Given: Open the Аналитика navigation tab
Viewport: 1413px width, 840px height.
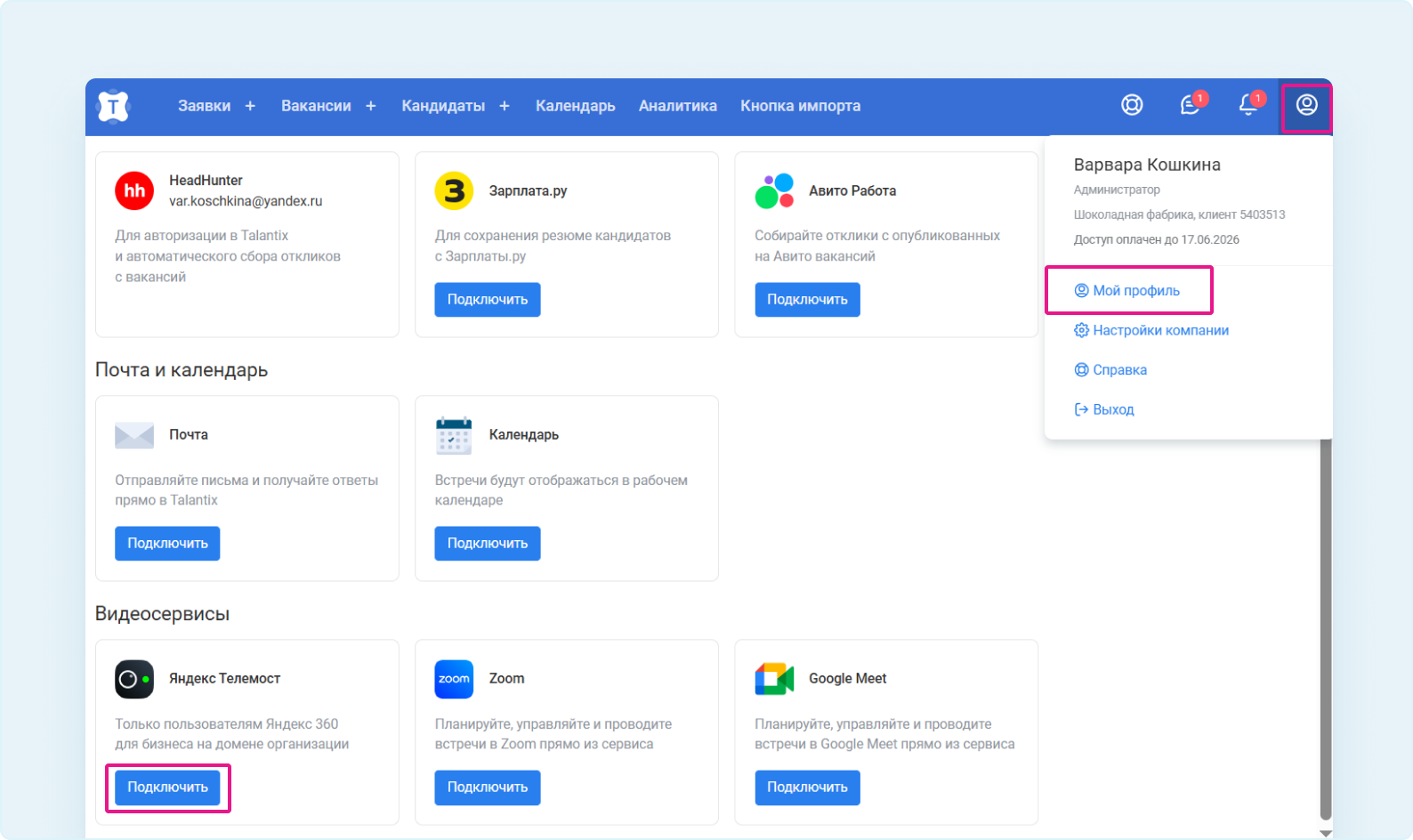Looking at the screenshot, I should tap(677, 106).
